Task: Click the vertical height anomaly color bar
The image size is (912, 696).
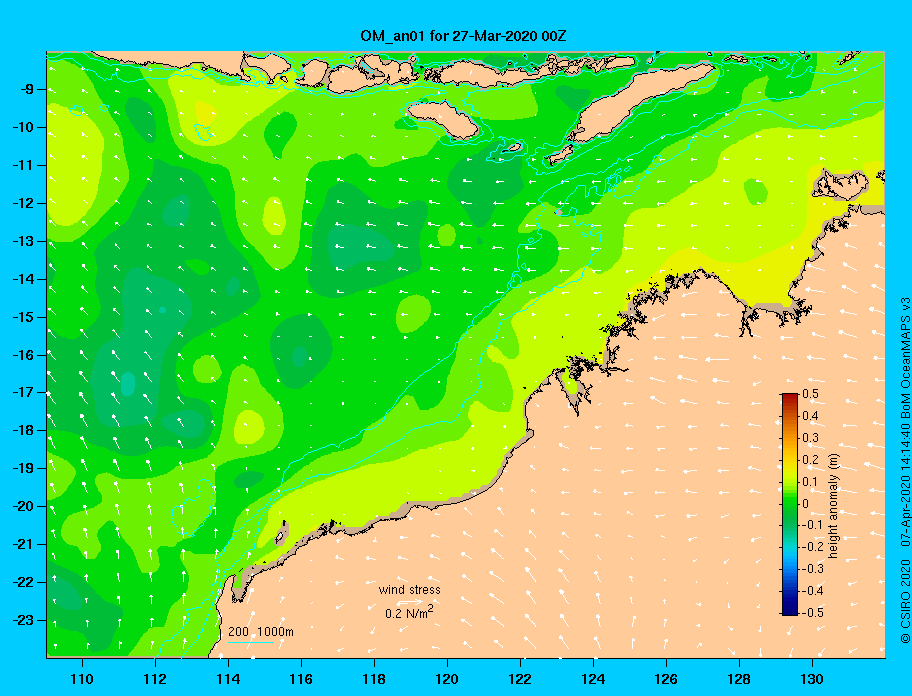Action: pos(790,504)
